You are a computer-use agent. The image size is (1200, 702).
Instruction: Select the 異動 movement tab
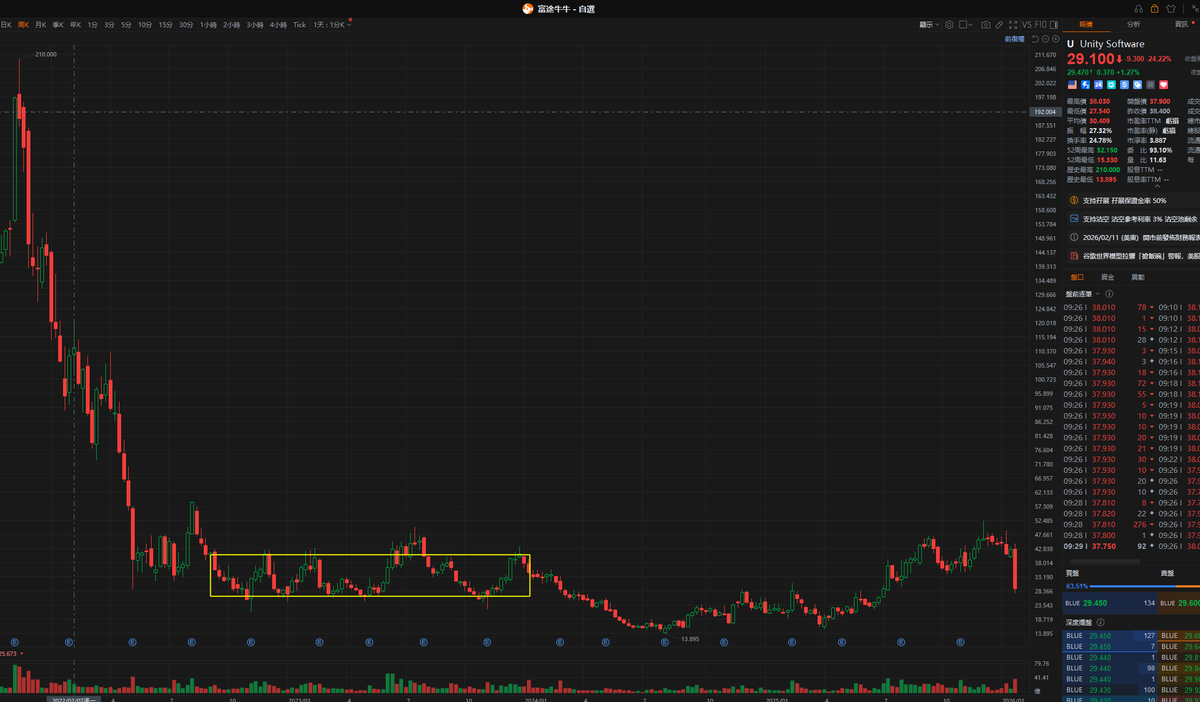point(1137,276)
